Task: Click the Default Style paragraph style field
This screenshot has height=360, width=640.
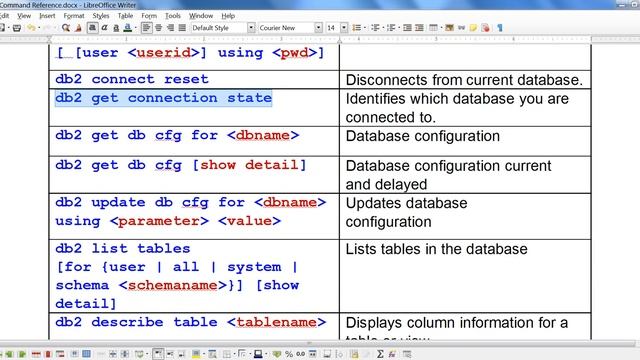Action: [218, 28]
